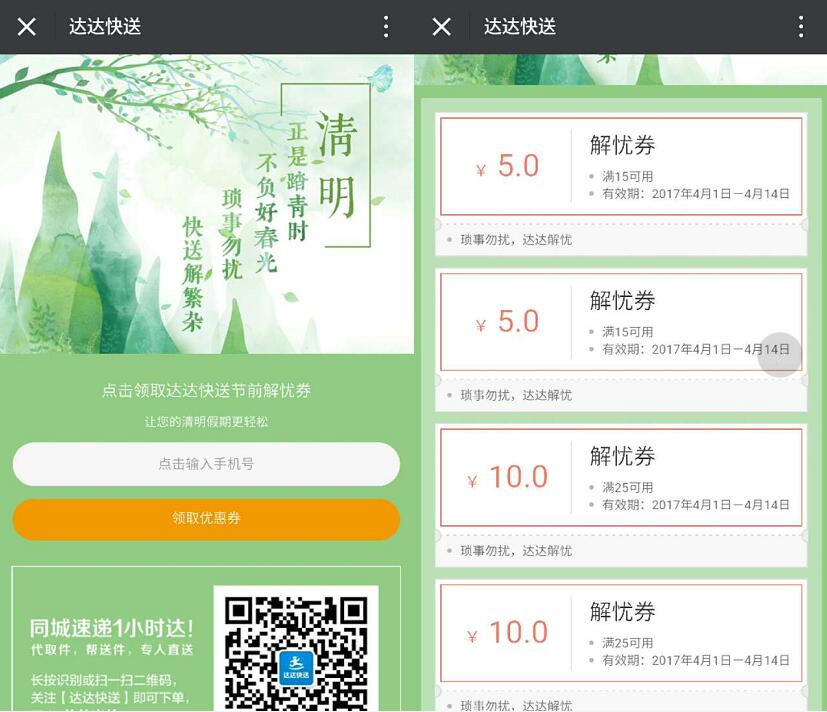The height and width of the screenshot is (712, 827).
Task: Select the last ¥10.0 解忧券 coupon amount
Action: click(507, 632)
